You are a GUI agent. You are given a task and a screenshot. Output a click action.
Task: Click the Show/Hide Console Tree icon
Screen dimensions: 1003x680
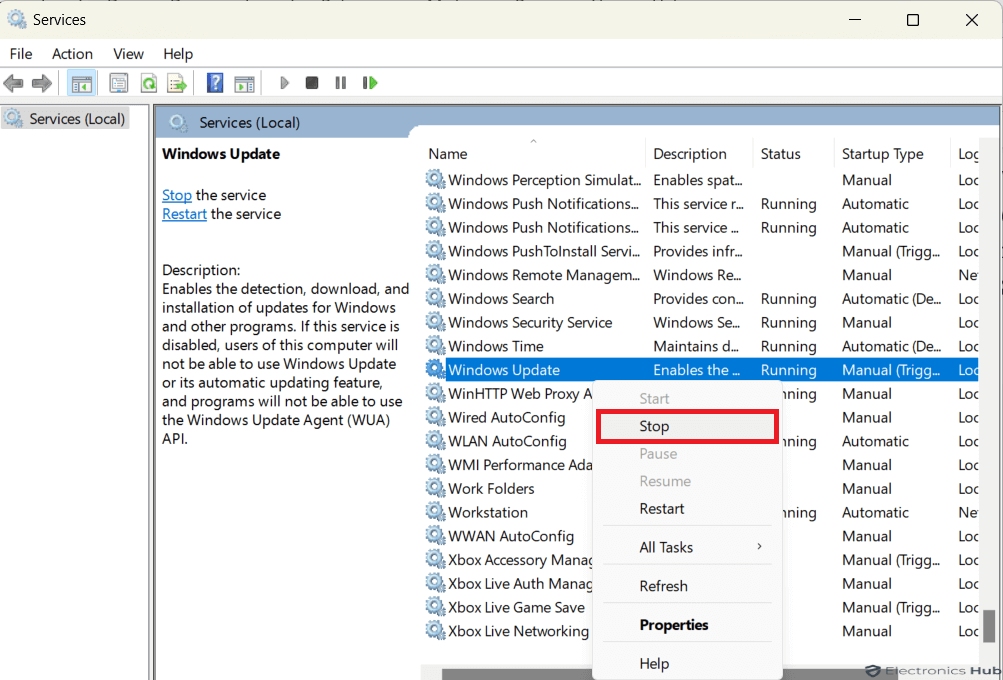[x=82, y=83]
